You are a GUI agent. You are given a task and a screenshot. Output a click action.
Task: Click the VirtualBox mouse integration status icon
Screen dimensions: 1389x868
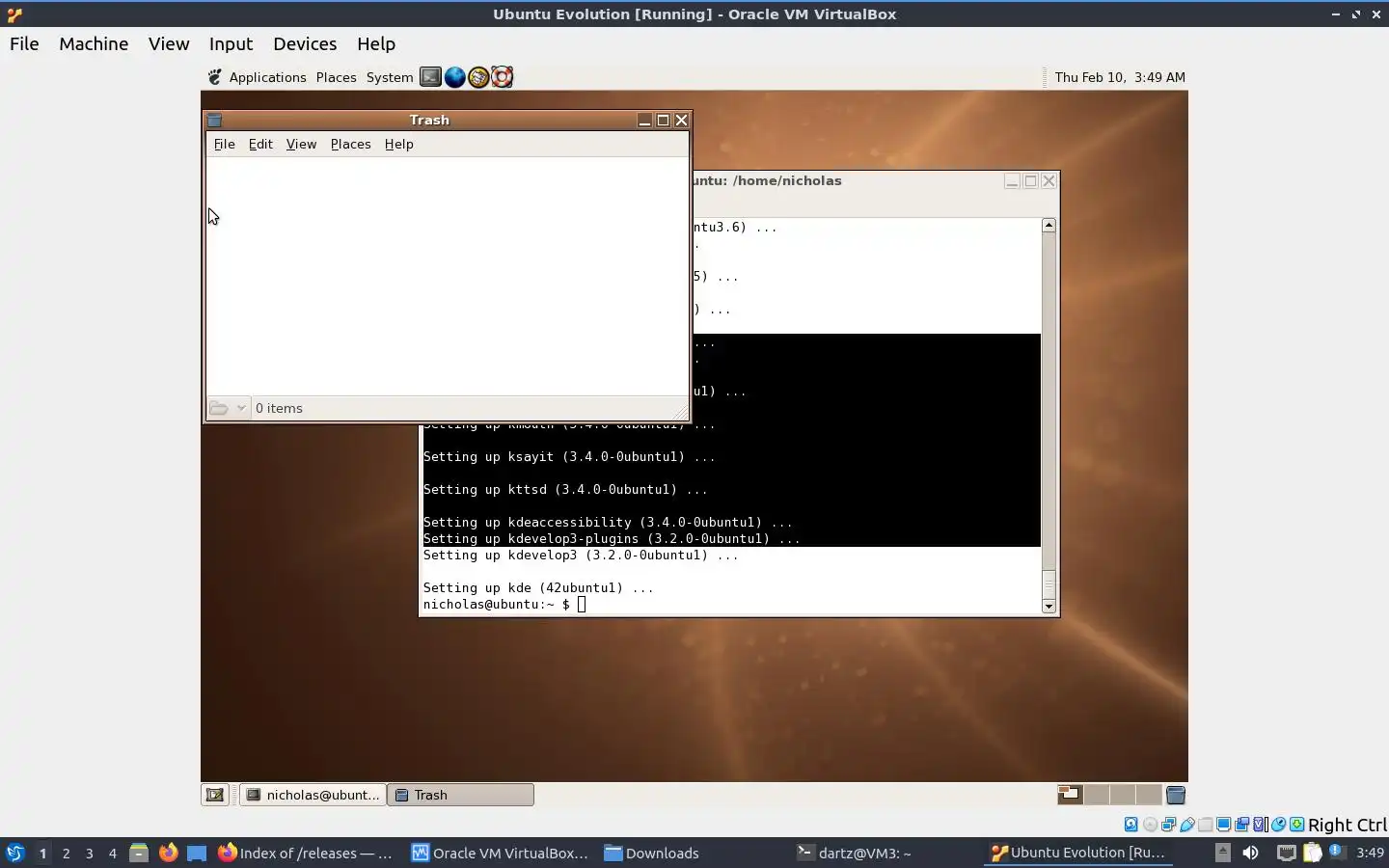coord(1278,825)
